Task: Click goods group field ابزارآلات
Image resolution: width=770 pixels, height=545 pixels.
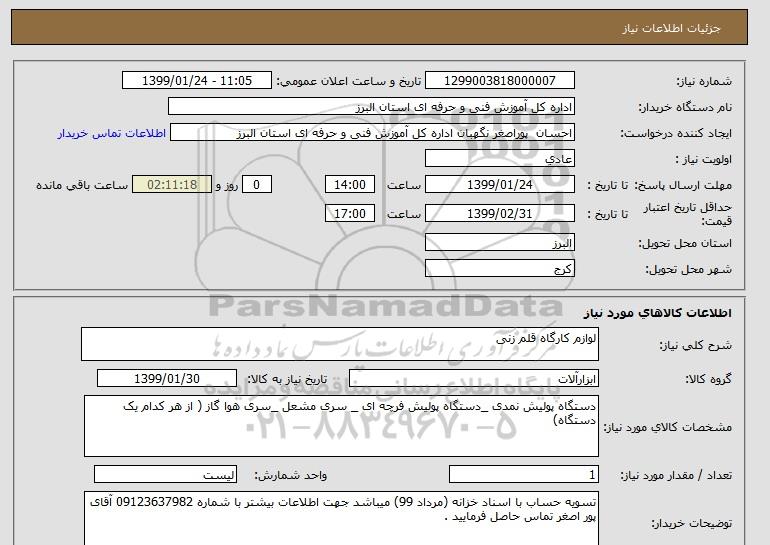Action: point(474,379)
